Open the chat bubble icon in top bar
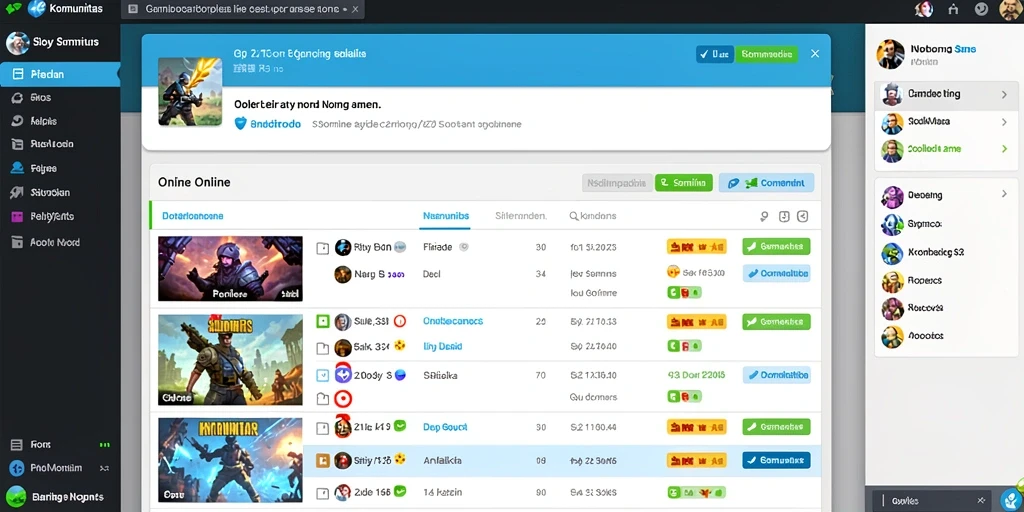This screenshot has height=512, width=1024. point(981,9)
